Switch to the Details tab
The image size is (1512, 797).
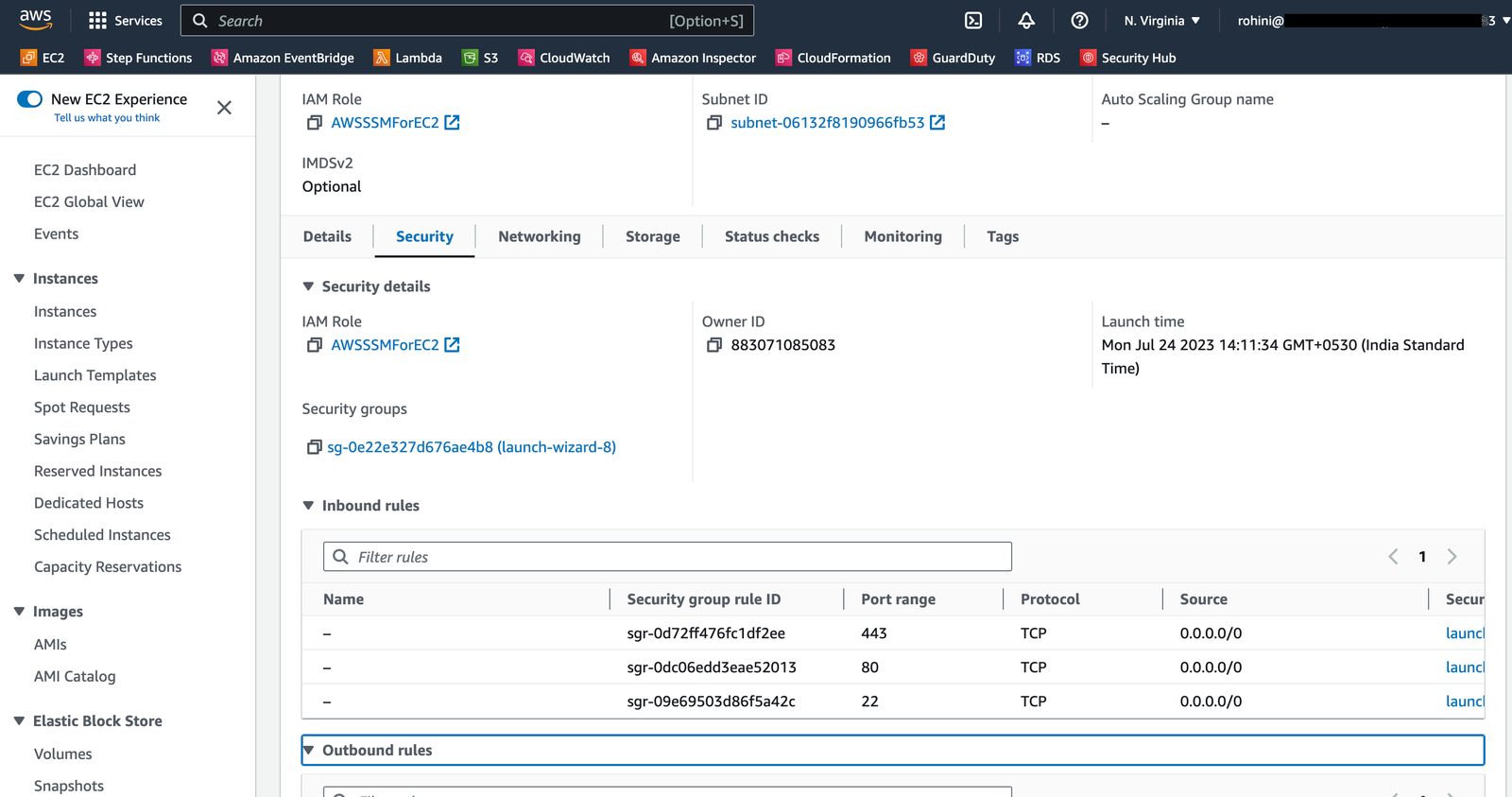pos(327,236)
